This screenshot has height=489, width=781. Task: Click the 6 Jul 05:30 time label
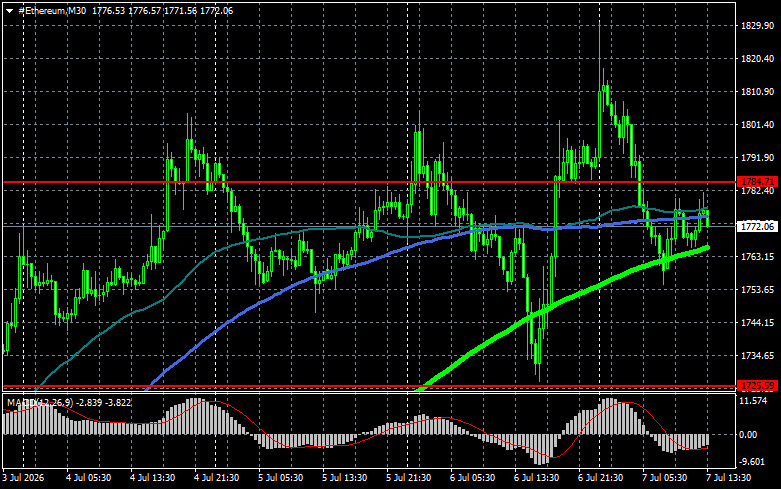click(x=472, y=478)
